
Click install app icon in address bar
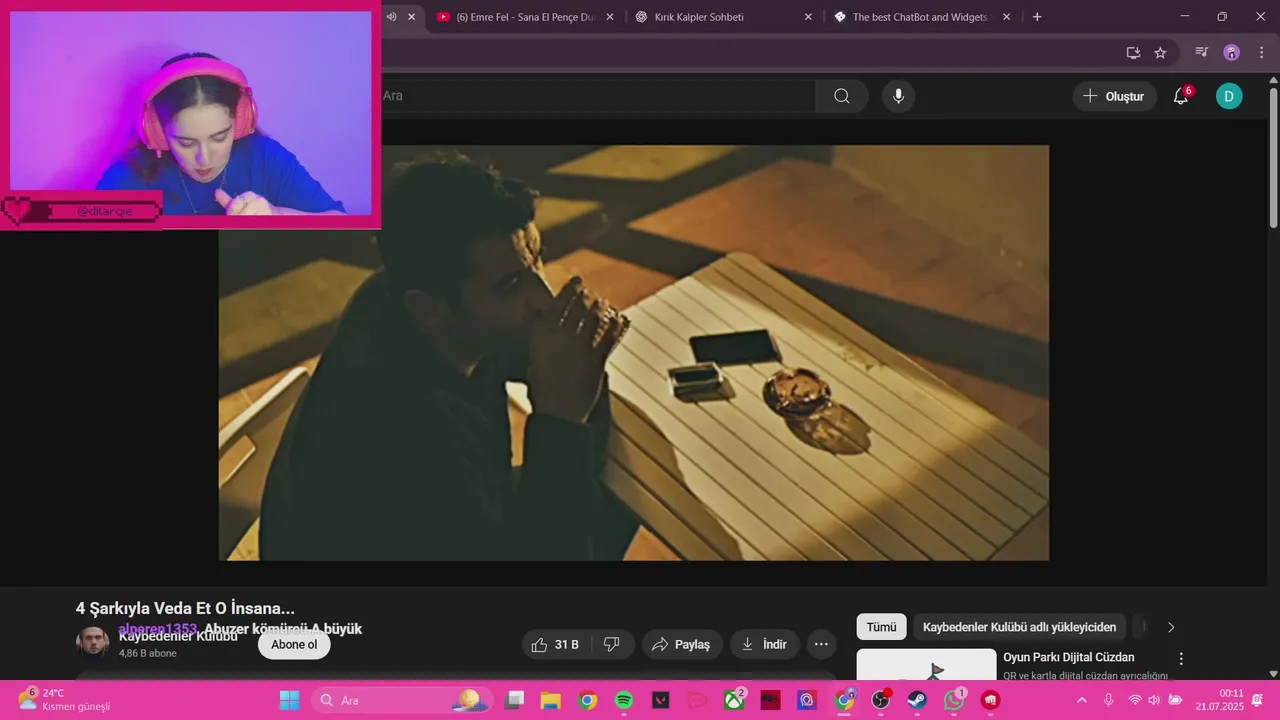(1133, 53)
